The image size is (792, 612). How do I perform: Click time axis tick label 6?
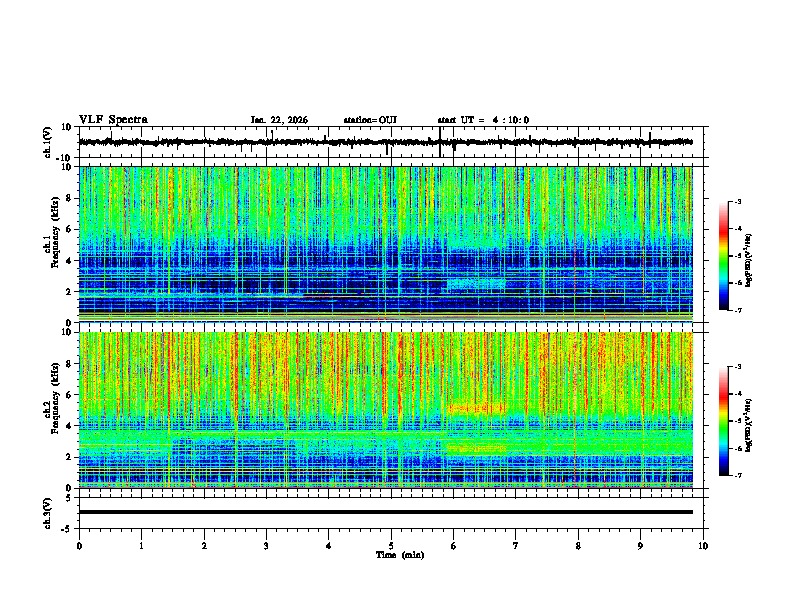[454, 546]
